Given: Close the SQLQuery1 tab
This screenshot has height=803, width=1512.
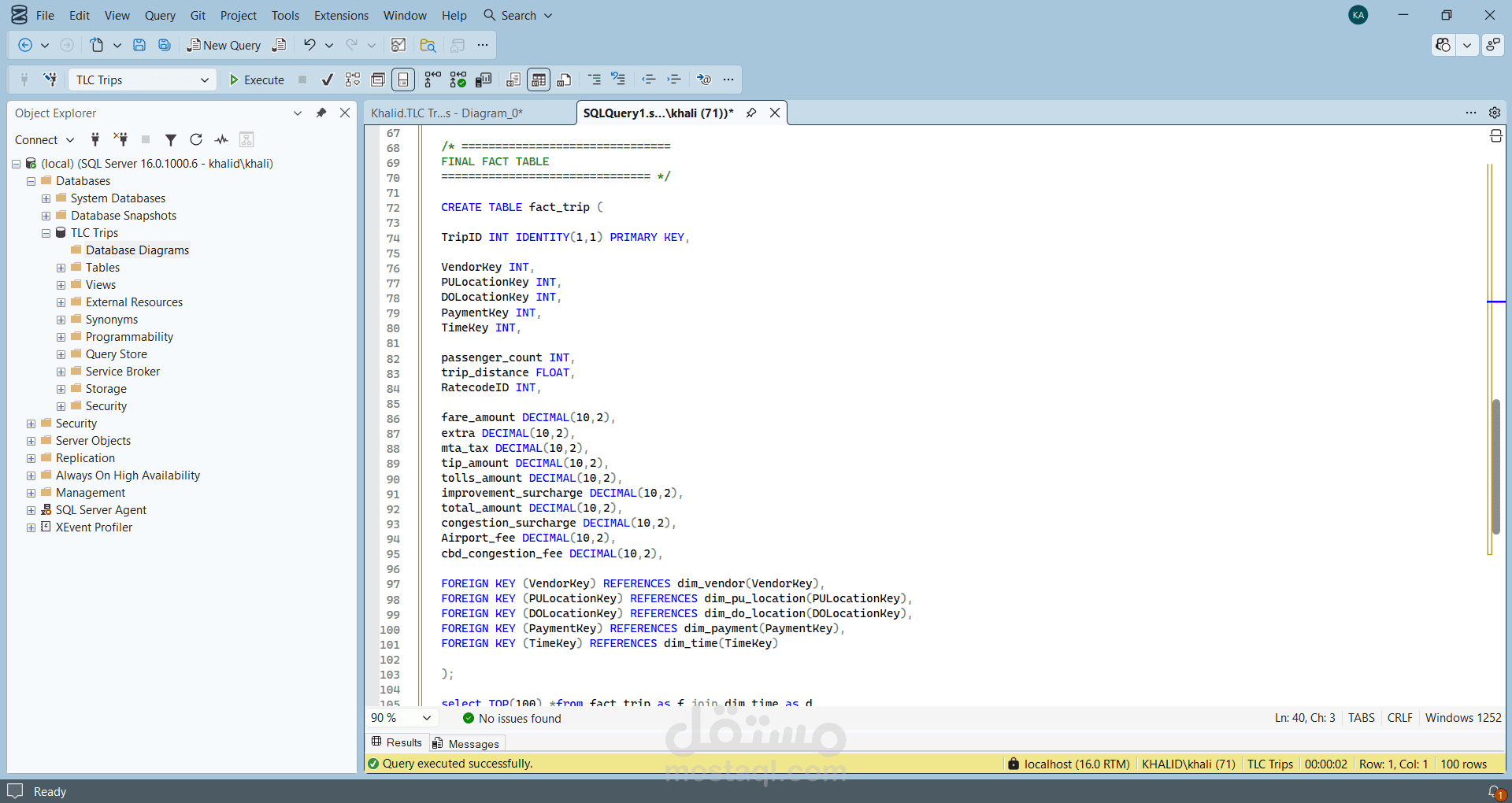Looking at the screenshot, I should [775, 113].
